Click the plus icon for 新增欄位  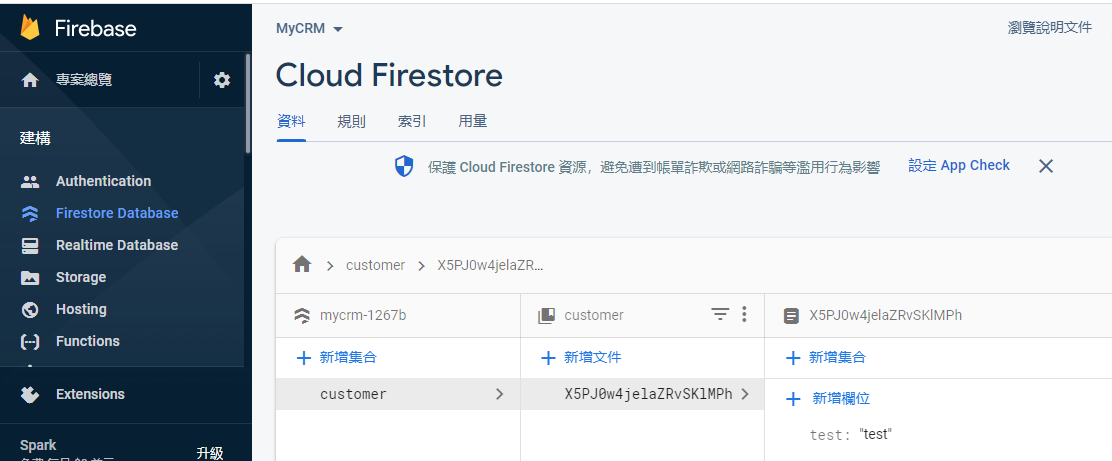[x=794, y=399]
